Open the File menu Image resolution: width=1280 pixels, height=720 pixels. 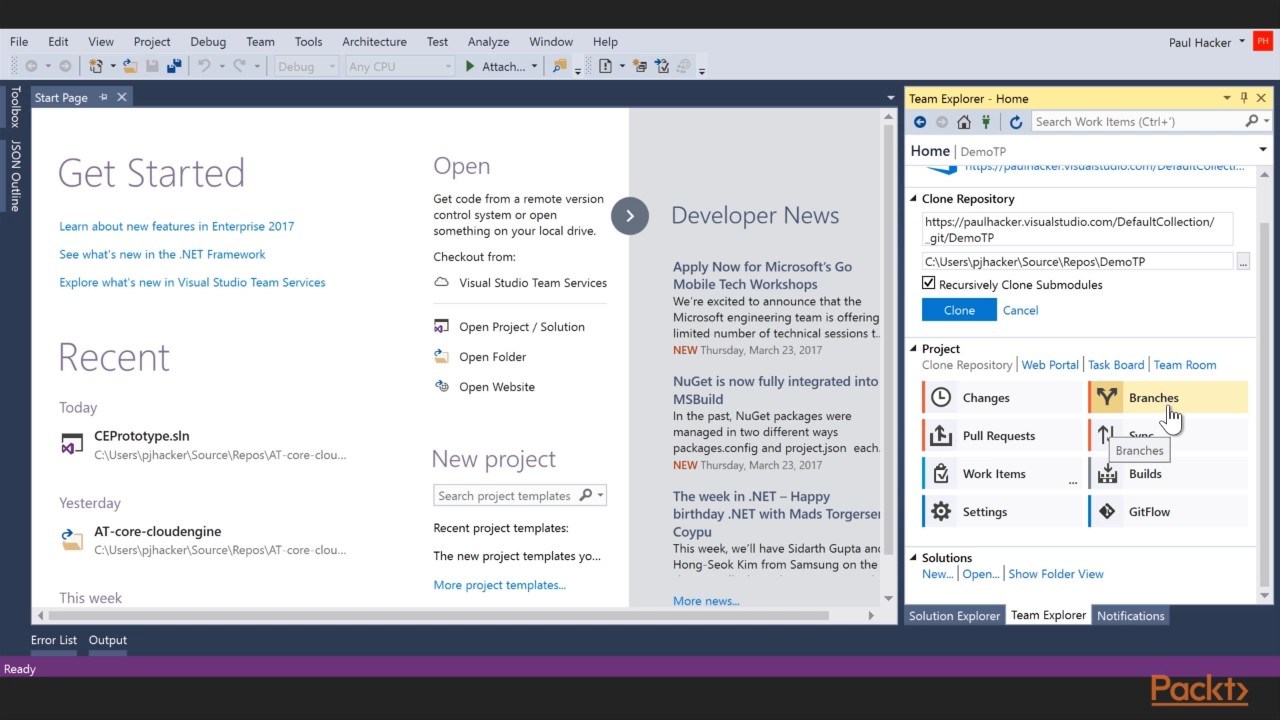coord(19,42)
